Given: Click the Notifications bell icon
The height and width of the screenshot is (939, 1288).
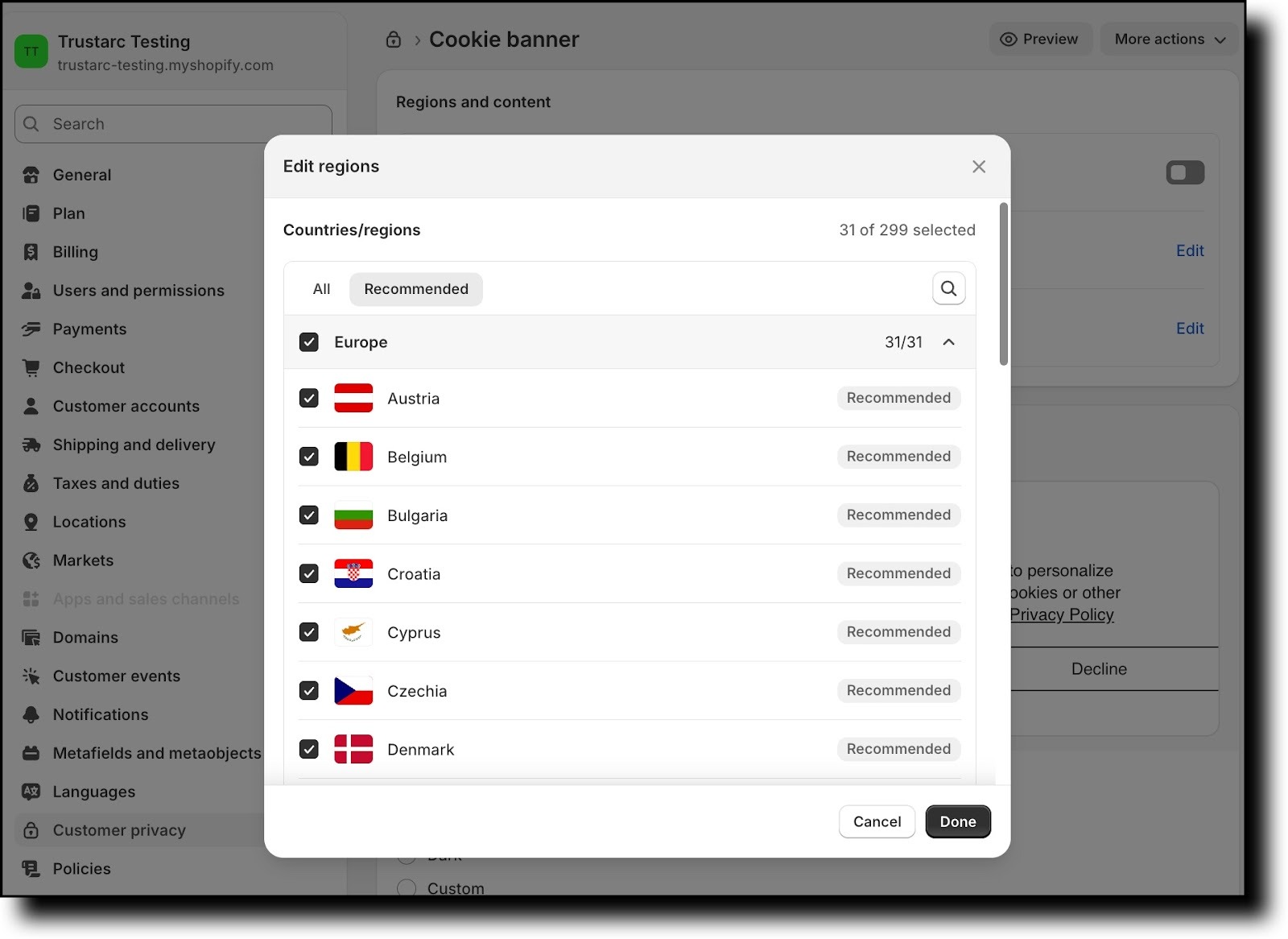Looking at the screenshot, I should (x=31, y=714).
